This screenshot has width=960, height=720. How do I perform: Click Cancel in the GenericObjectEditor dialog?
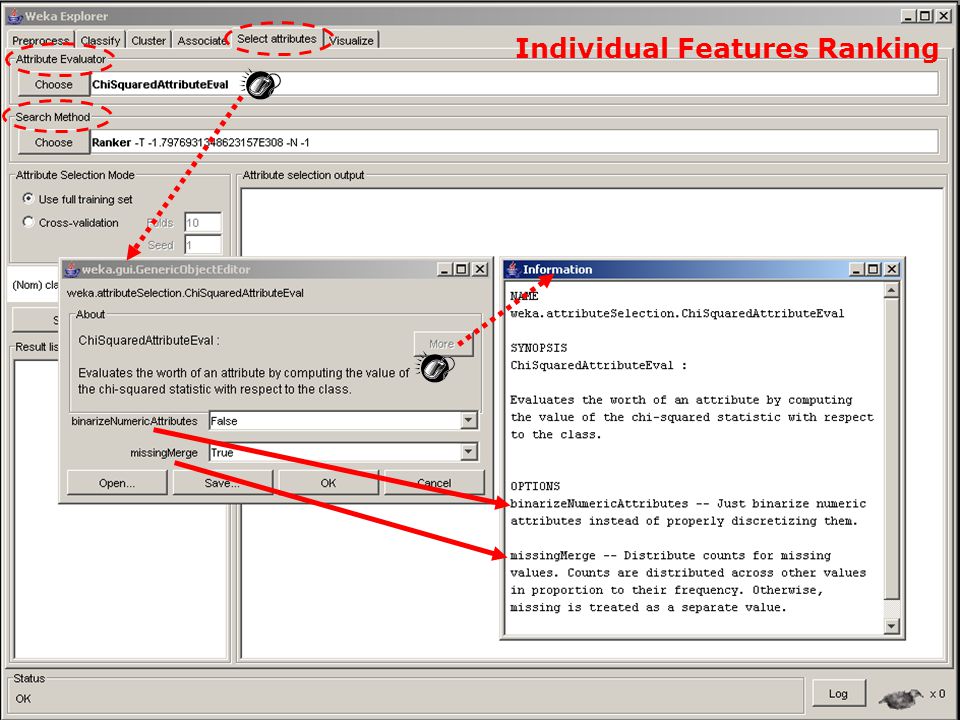point(434,483)
